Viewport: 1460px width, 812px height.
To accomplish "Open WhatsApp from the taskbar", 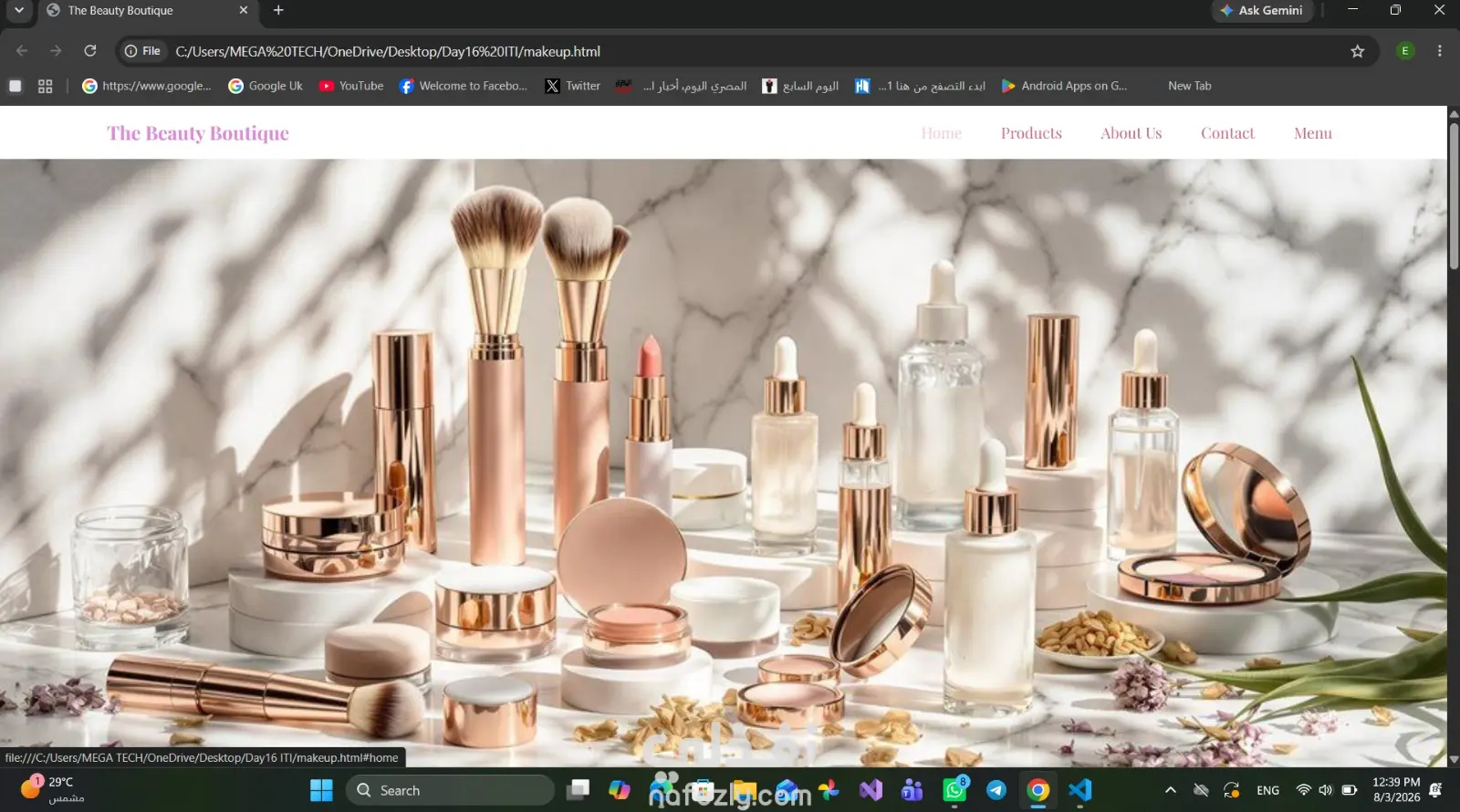I will (954, 790).
